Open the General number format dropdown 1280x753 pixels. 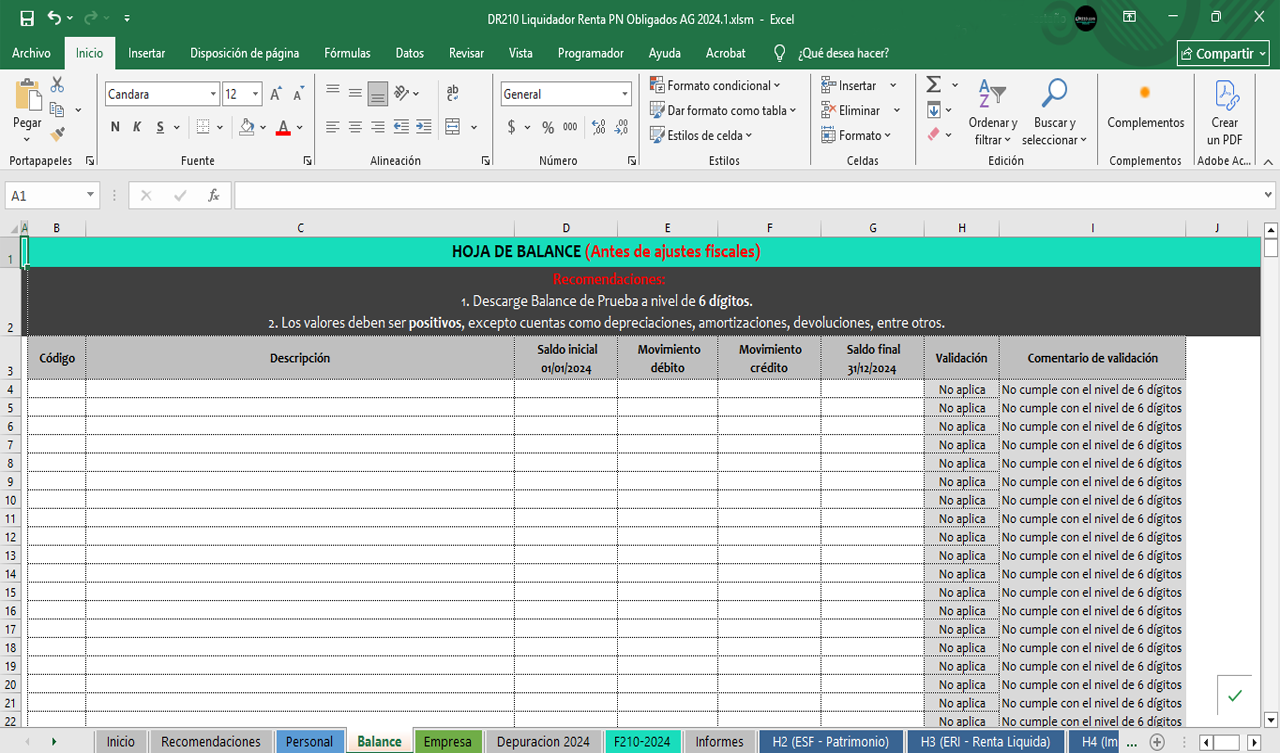625,94
